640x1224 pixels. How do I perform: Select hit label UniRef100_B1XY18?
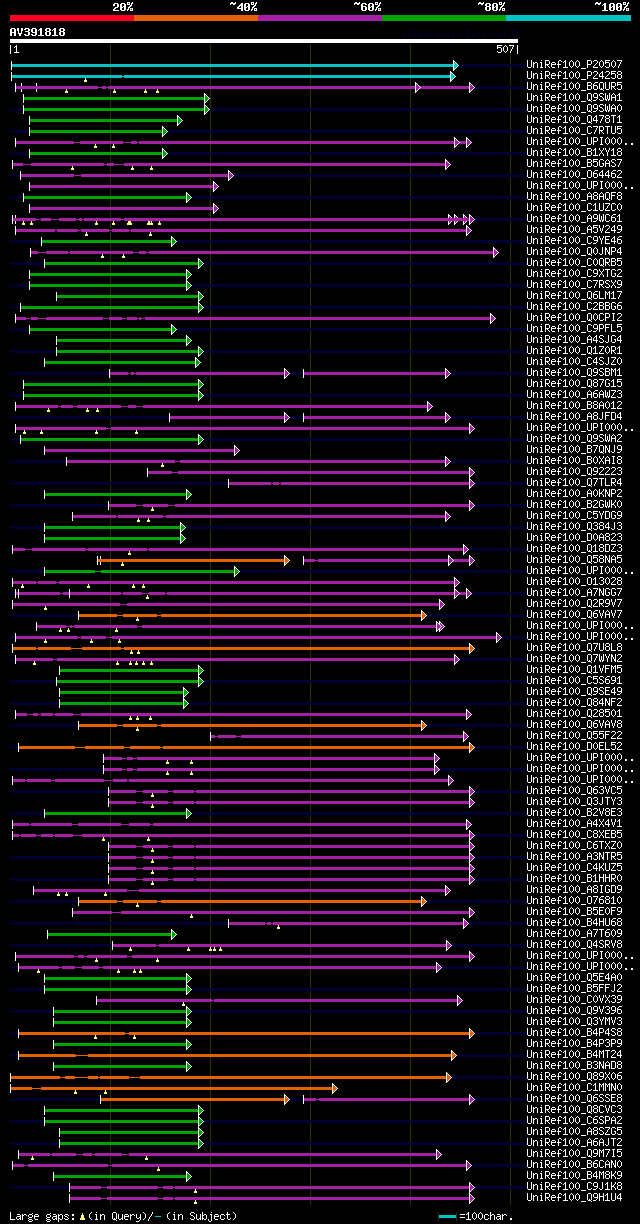[574, 152]
